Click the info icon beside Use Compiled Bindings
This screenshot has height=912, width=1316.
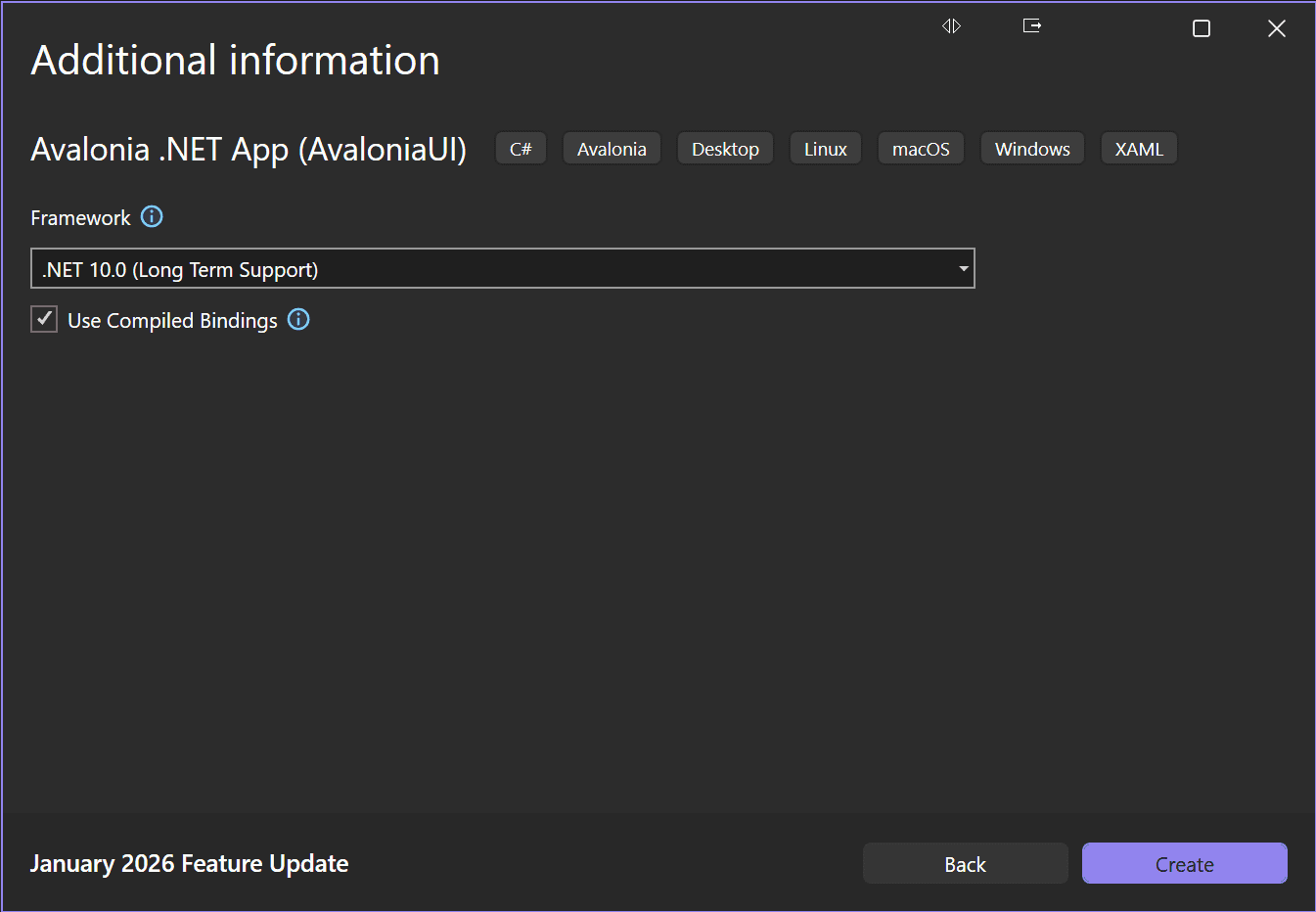pyautogui.click(x=298, y=319)
